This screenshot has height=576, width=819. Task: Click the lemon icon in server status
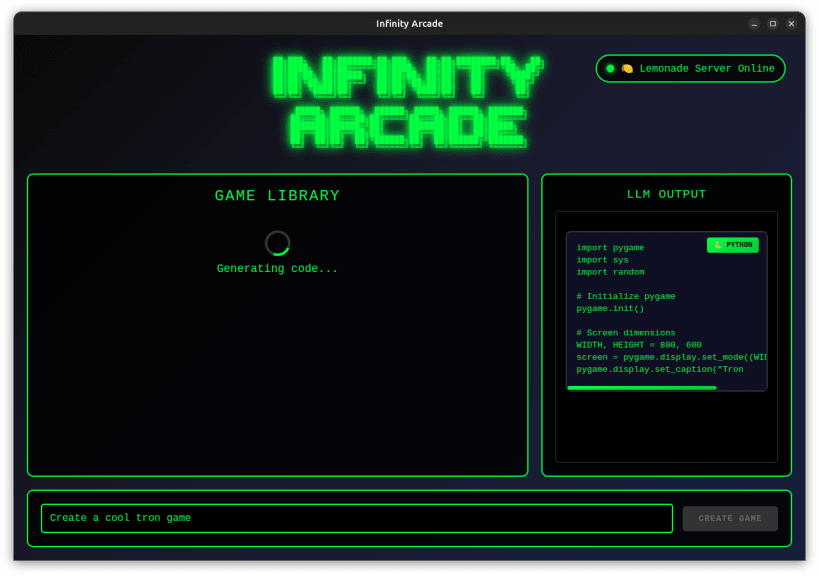(x=627, y=68)
